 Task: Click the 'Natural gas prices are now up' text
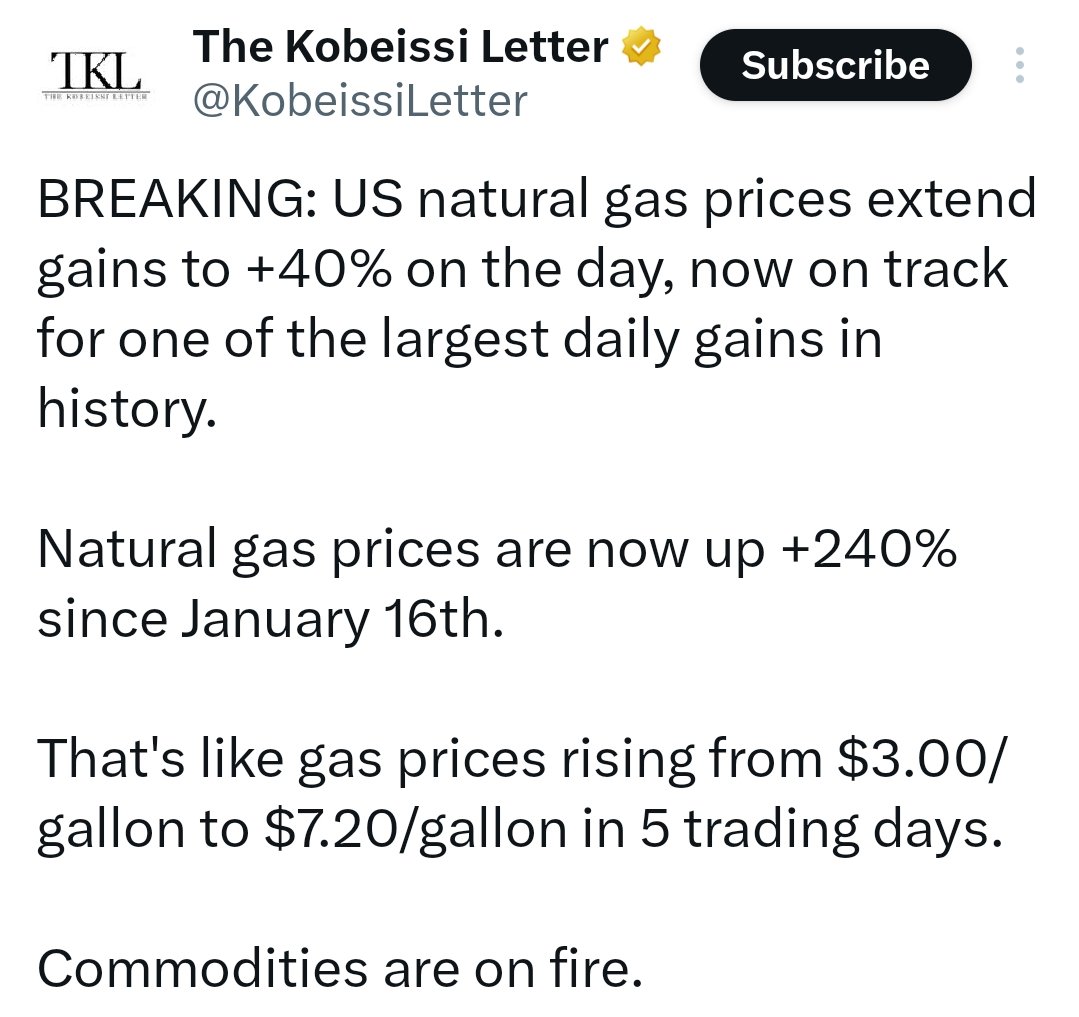399,551
